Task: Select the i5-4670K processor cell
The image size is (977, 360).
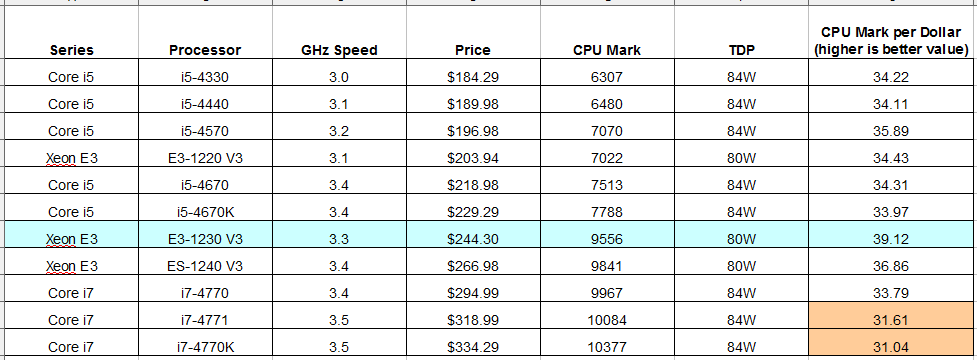Action: pos(205,212)
